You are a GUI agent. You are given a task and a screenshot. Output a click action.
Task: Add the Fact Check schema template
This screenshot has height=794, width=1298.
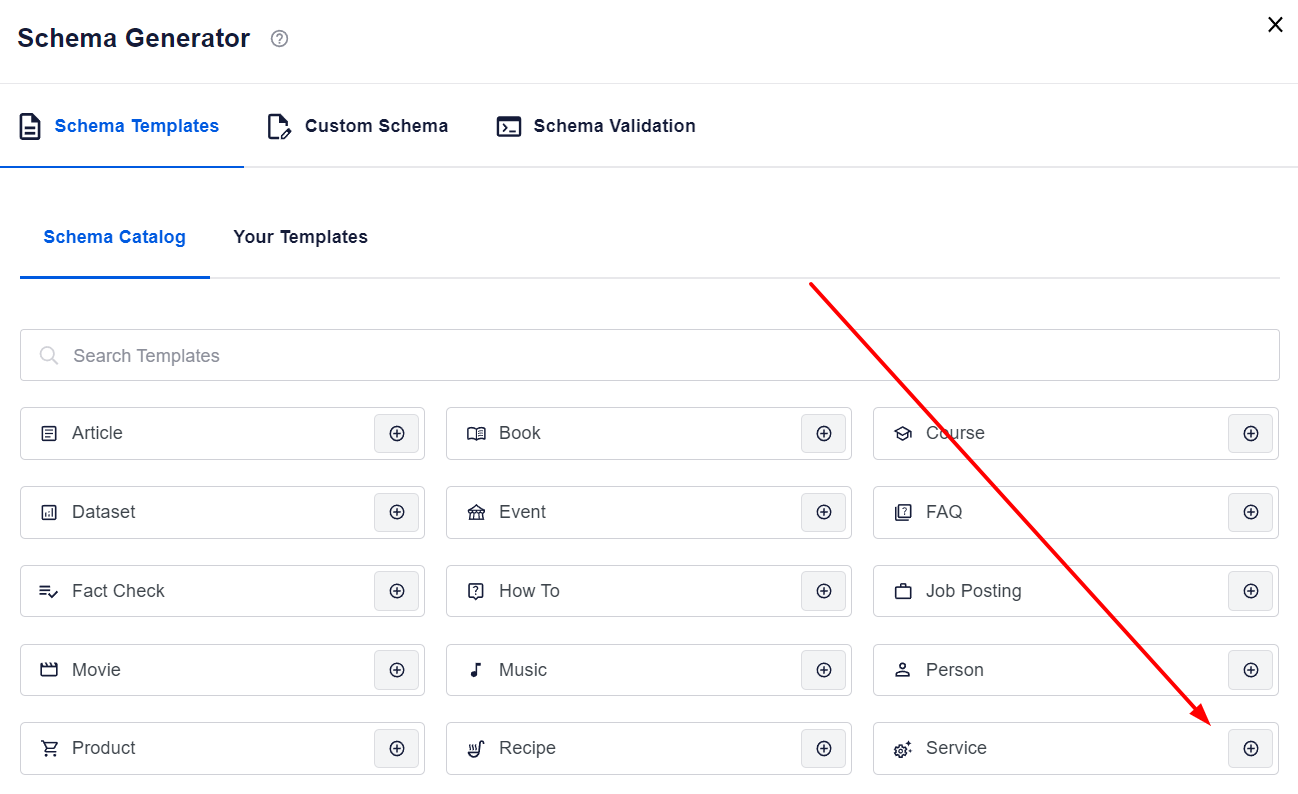coord(397,591)
